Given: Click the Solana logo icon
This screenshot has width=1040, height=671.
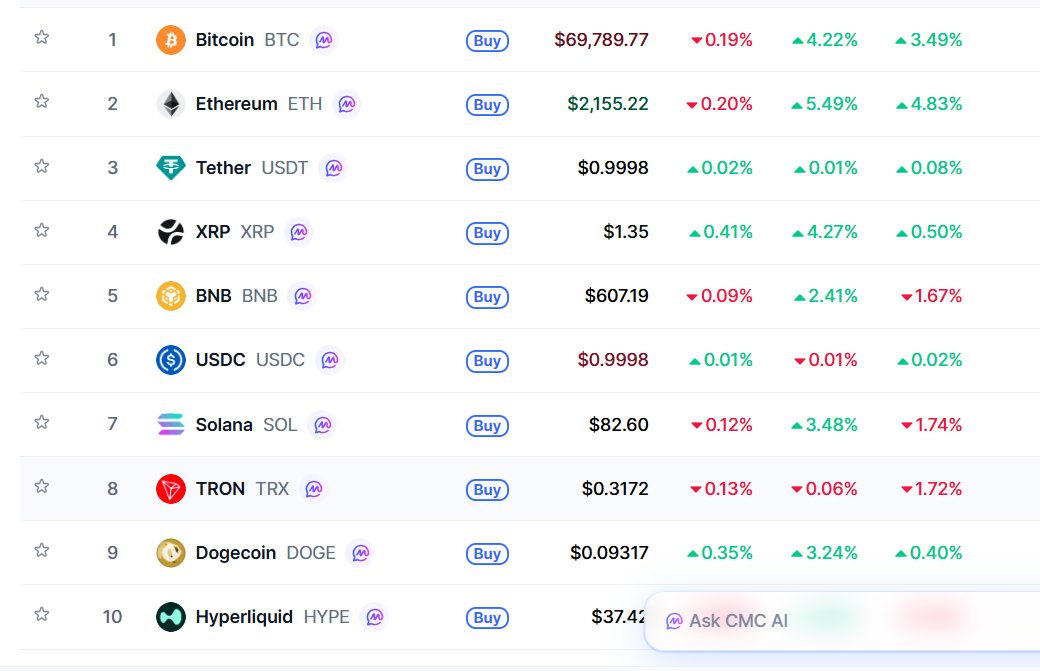Looking at the screenshot, I should pyautogui.click(x=171, y=425).
